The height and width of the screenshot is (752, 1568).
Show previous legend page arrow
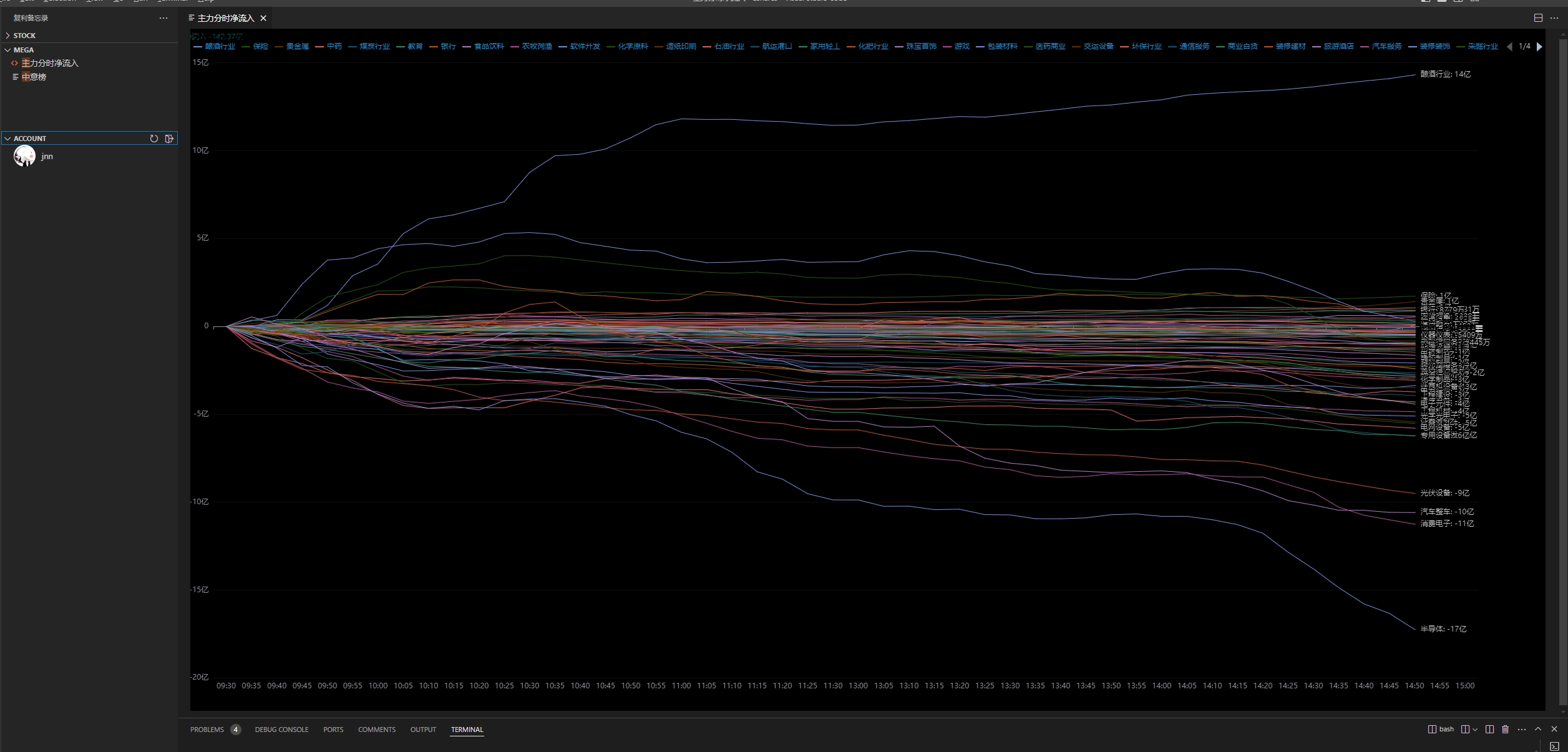[1509, 47]
